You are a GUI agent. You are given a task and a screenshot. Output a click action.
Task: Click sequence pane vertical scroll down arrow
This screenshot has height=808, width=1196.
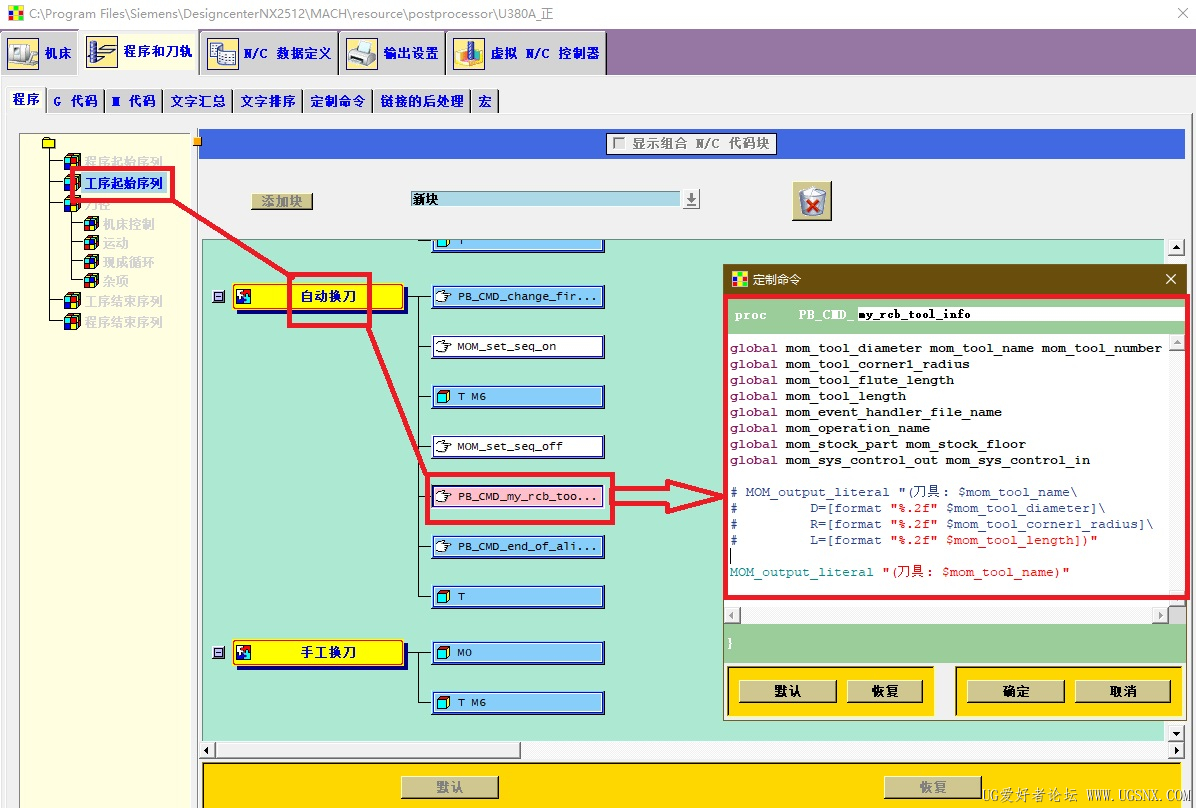pos(1175,733)
